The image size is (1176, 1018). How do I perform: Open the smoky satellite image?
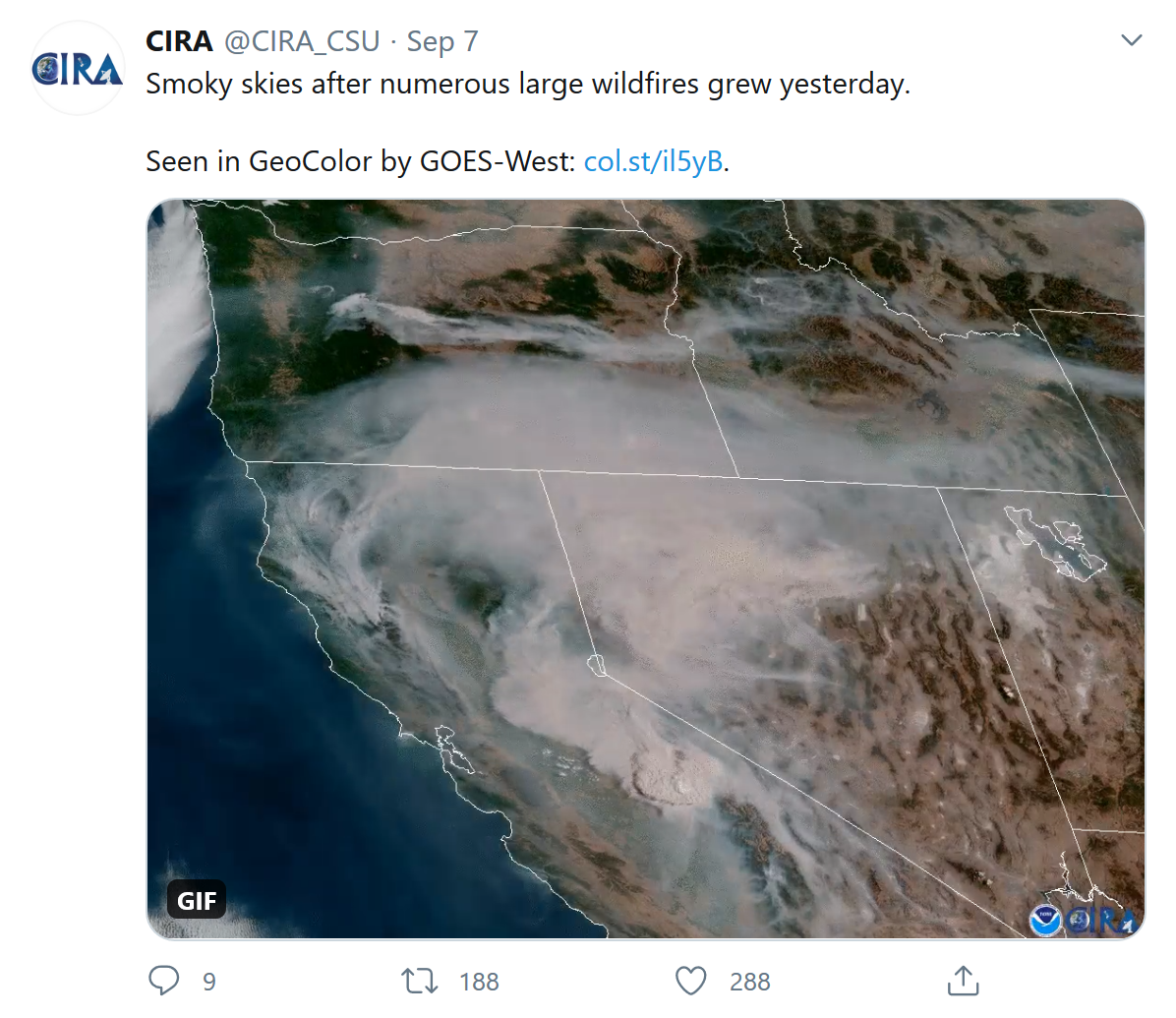(645, 569)
